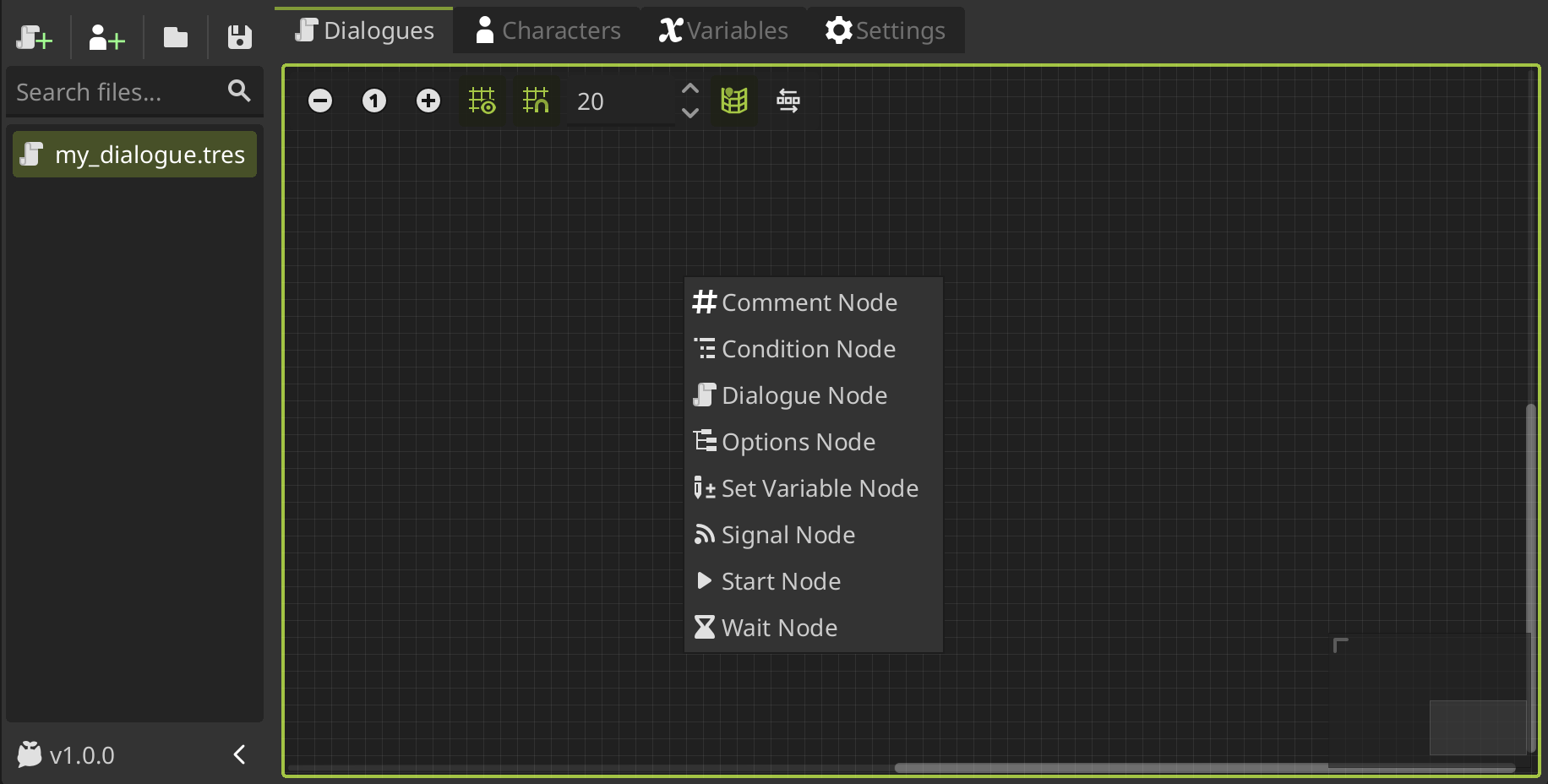Collapse the file sidebar with chevron

[x=240, y=754]
